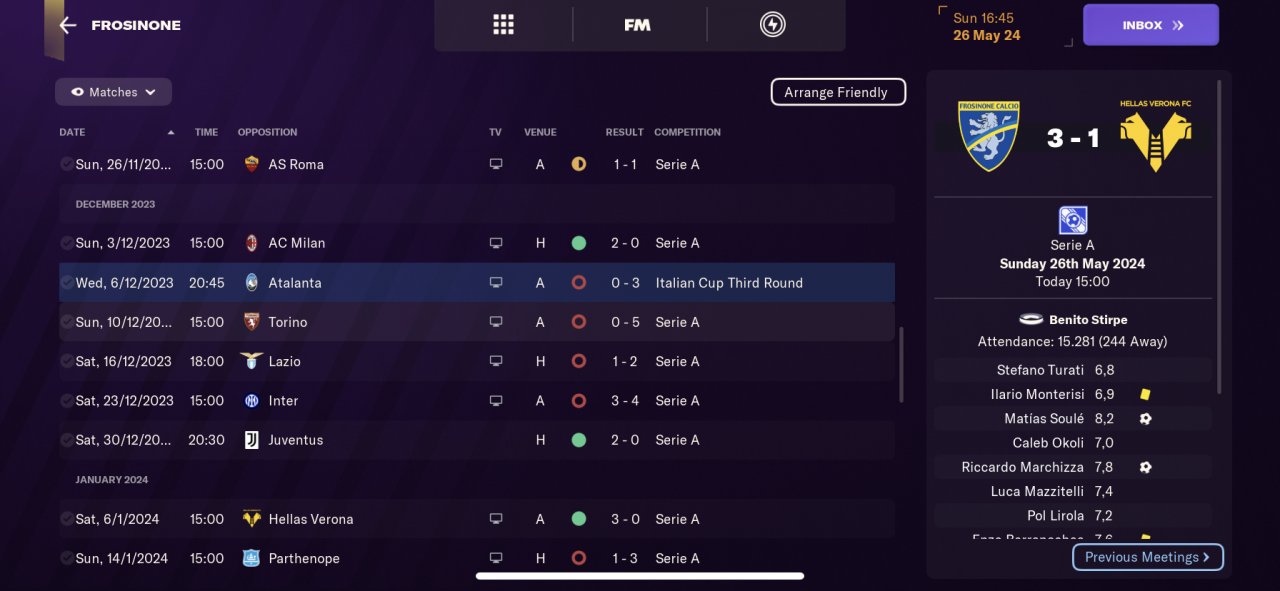Open the lightning quick-action icon
This screenshot has height=591, width=1280.
772,25
